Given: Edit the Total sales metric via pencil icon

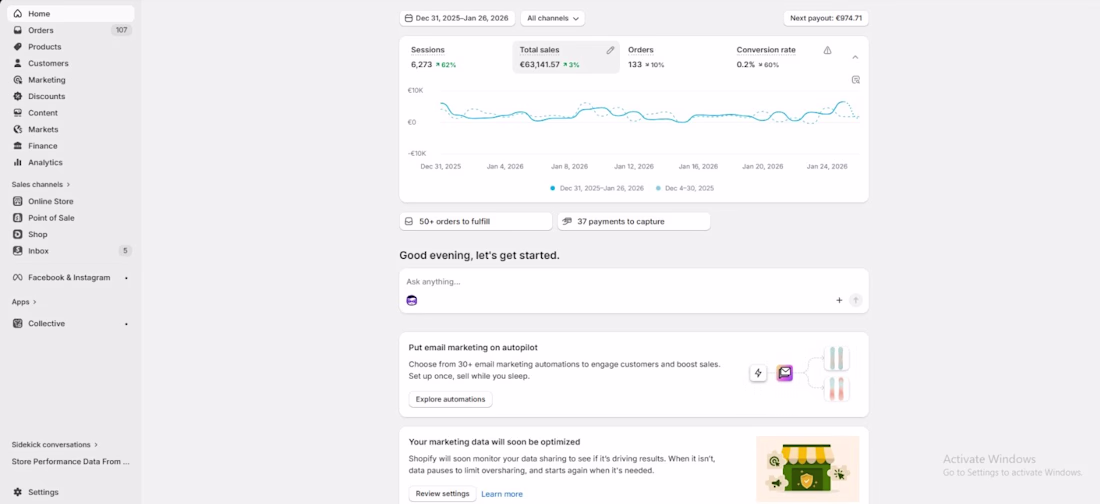Looking at the screenshot, I should coord(610,50).
